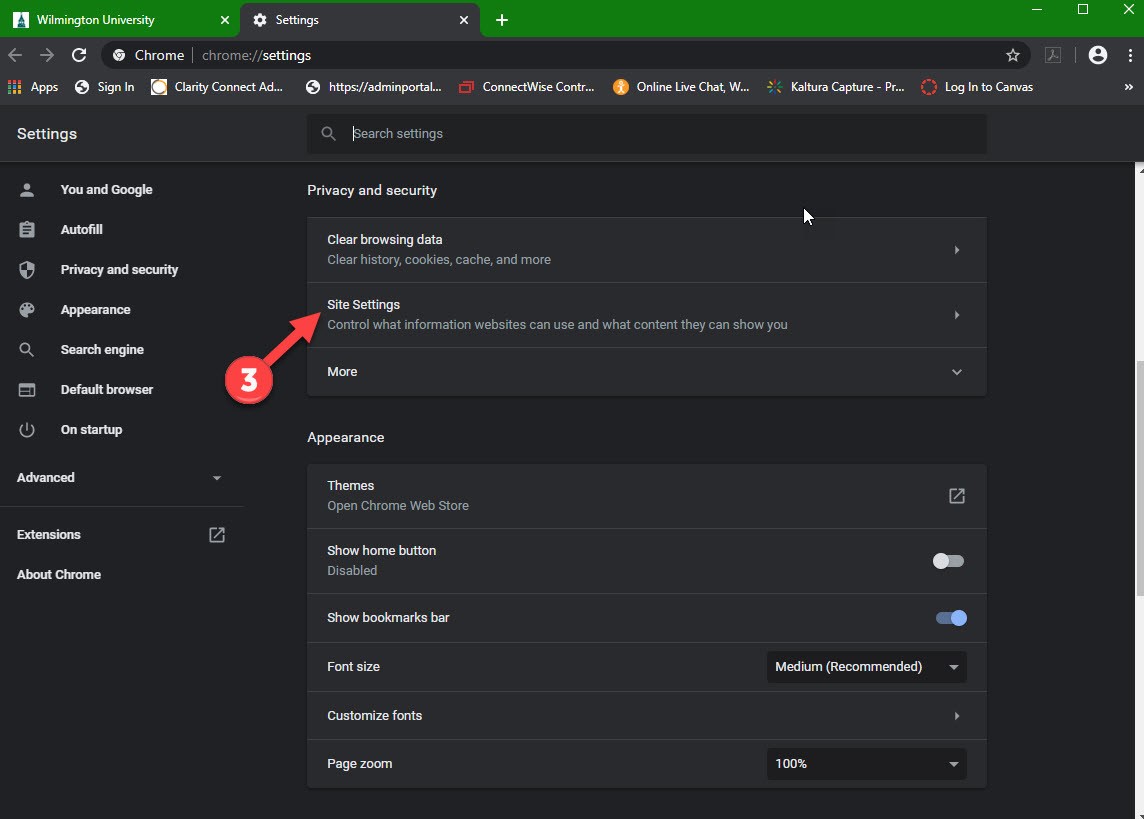The image size is (1144, 819).
Task: Expand the More privacy options row
Action: tap(646, 372)
